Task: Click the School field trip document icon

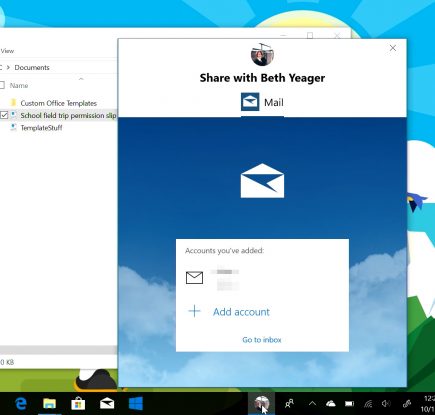Action: click(x=13, y=115)
